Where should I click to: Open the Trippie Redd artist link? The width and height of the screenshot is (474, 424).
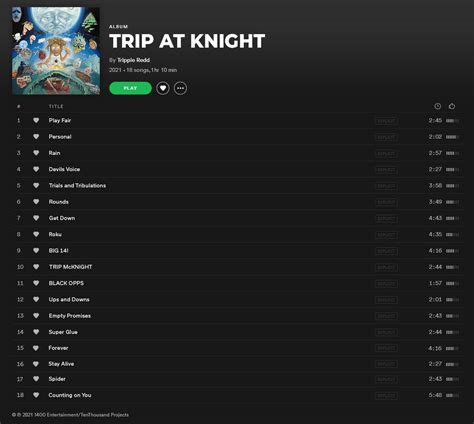[x=133, y=60]
